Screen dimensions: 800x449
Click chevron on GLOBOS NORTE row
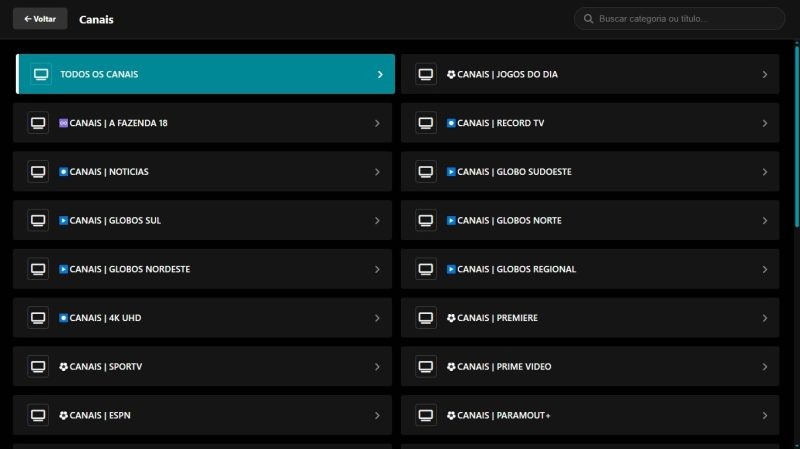coord(764,221)
